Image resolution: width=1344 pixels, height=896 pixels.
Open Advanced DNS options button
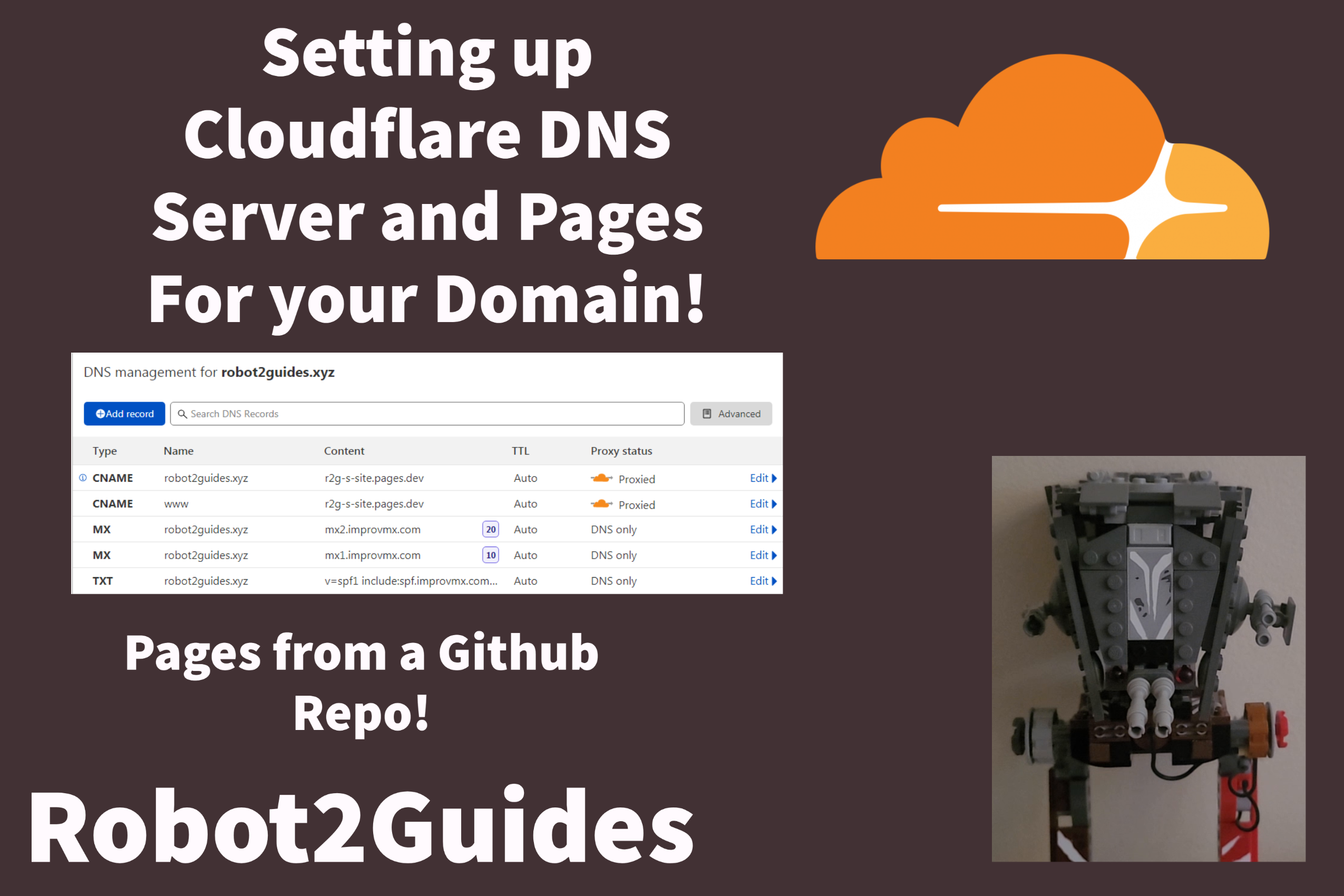pos(731,414)
